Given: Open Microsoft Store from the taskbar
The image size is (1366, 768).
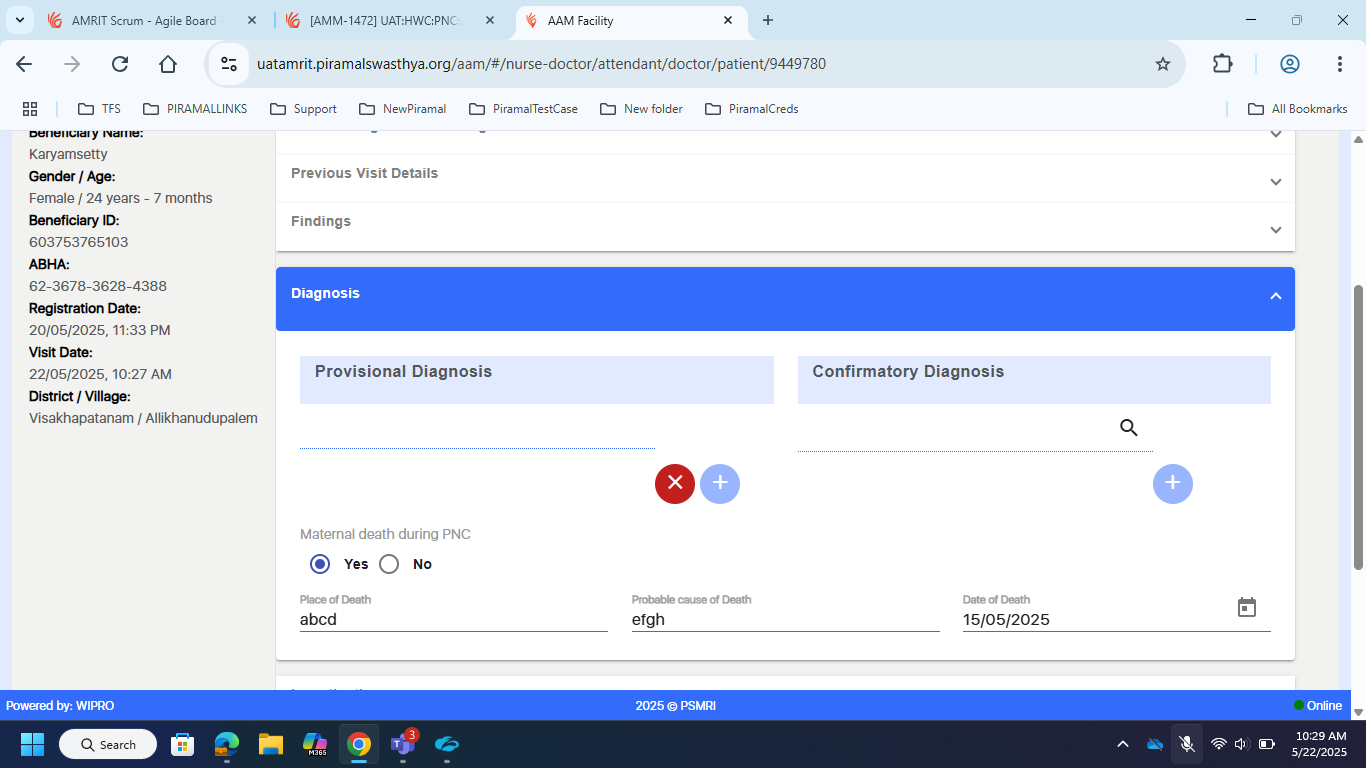Looking at the screenshot, I should click(183, 744).
